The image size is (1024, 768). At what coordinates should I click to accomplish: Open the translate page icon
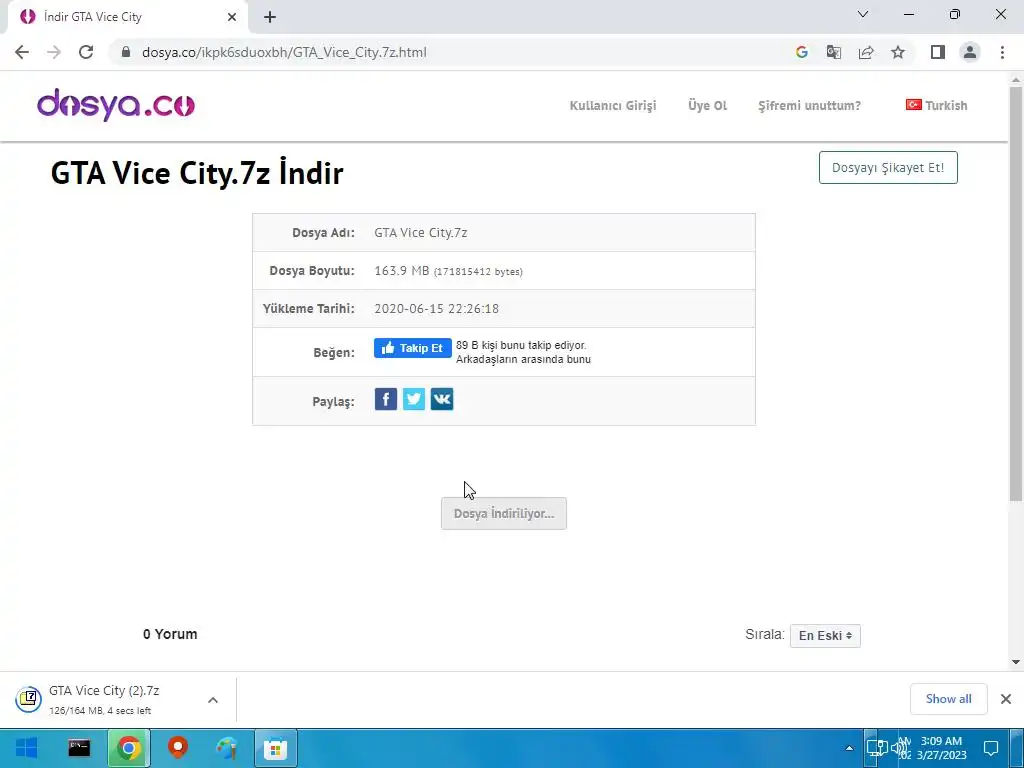click(x=833, y=52)
